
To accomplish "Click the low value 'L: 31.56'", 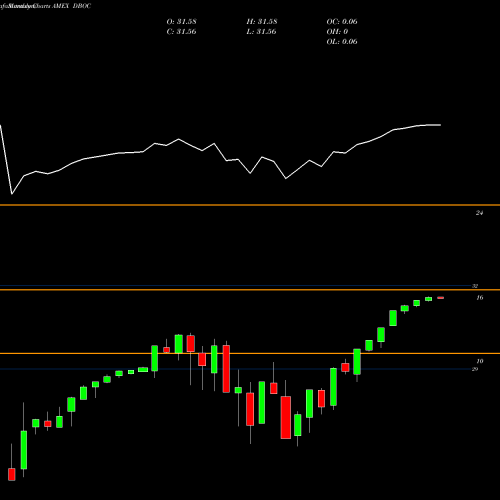I will click(x=261, y=32).
